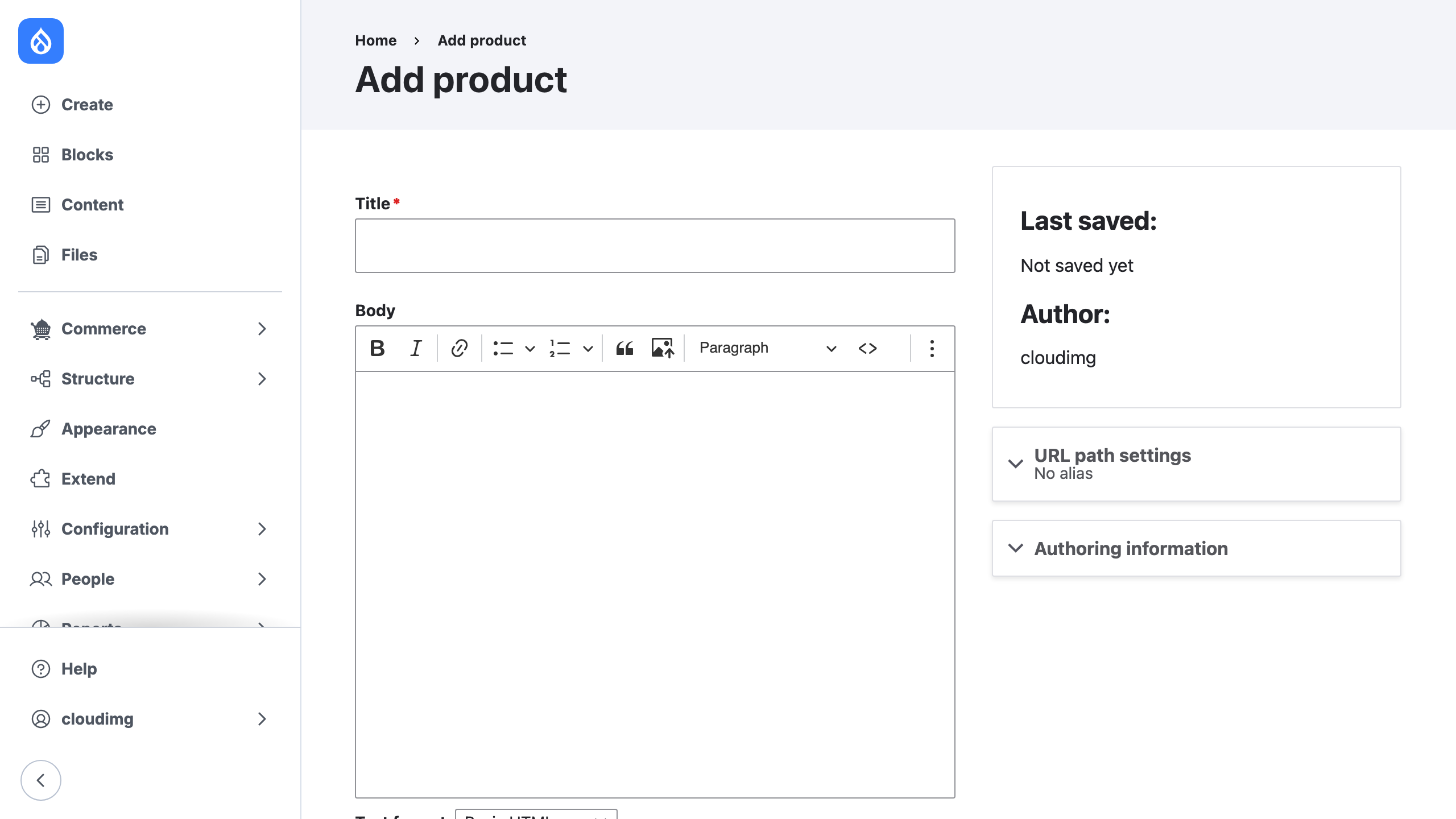Image resolution: width=1456 pixels, height=819 pixels.
Task: Insert a bulleted list
Action: 503,348
